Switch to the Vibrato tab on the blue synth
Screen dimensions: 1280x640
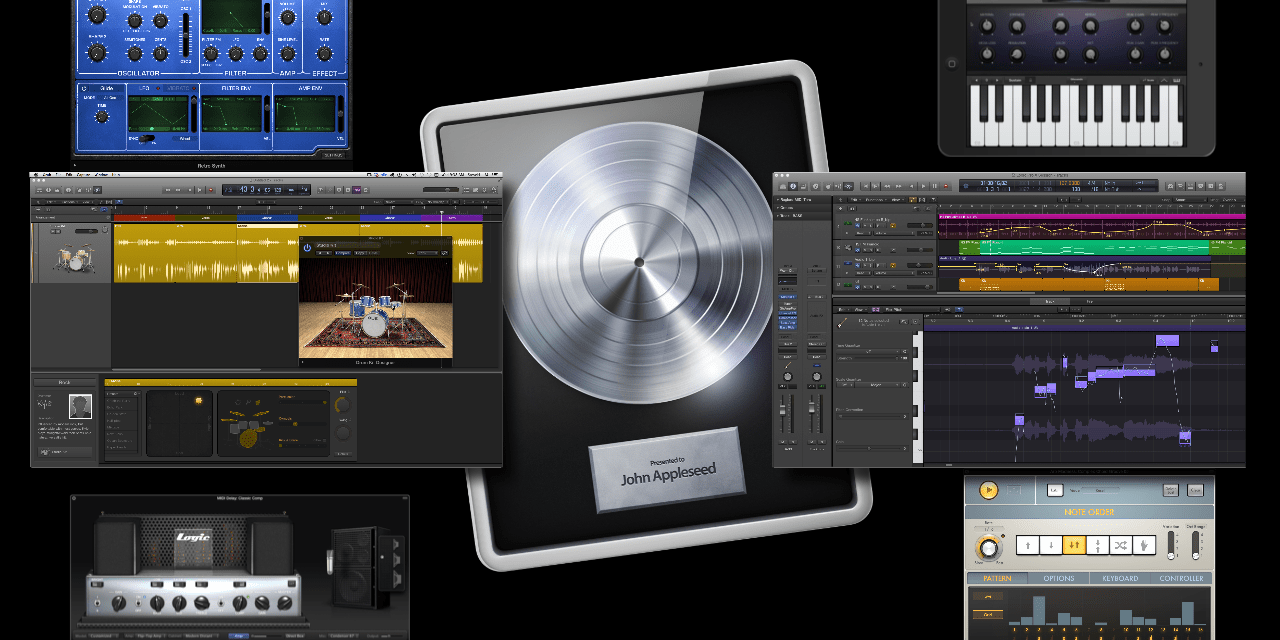pyautogui.click(x=178, y=88)
